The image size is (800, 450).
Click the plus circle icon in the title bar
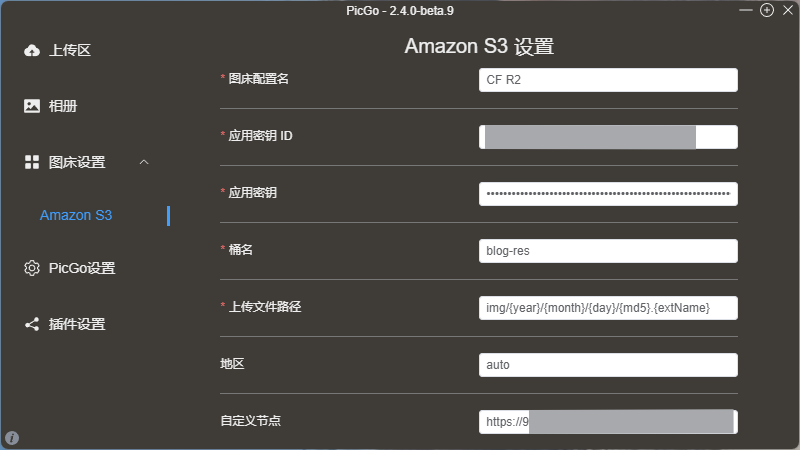tap(767, 10)
